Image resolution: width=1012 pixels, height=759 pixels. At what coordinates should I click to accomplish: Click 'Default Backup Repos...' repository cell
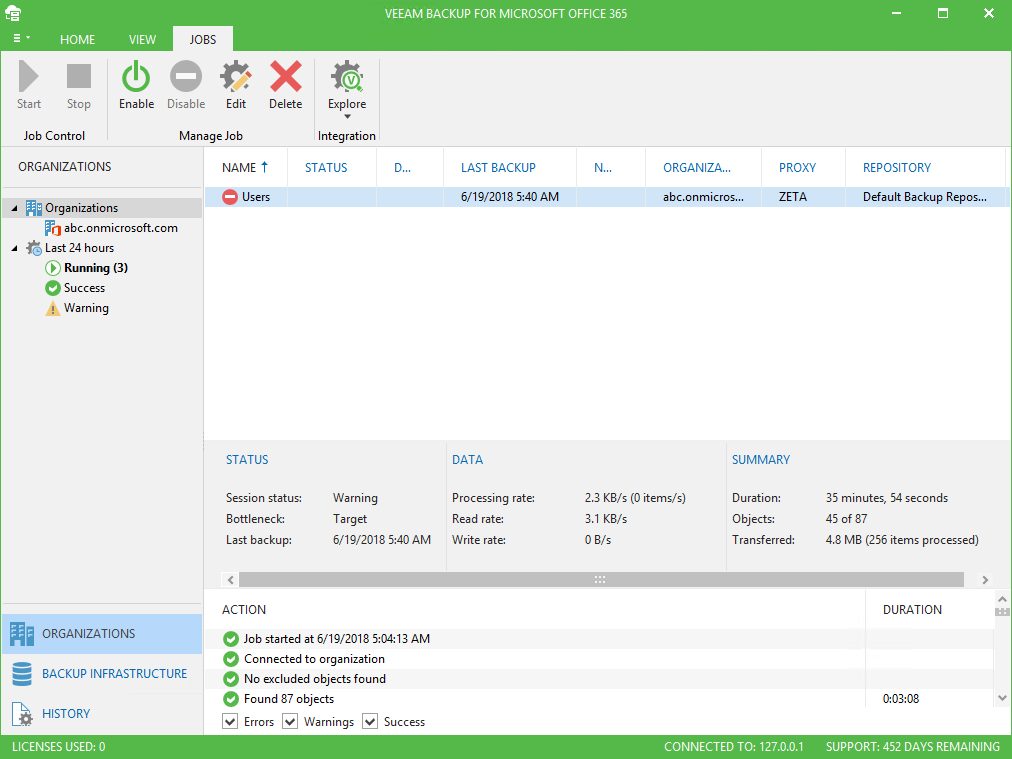pos(924,197)
